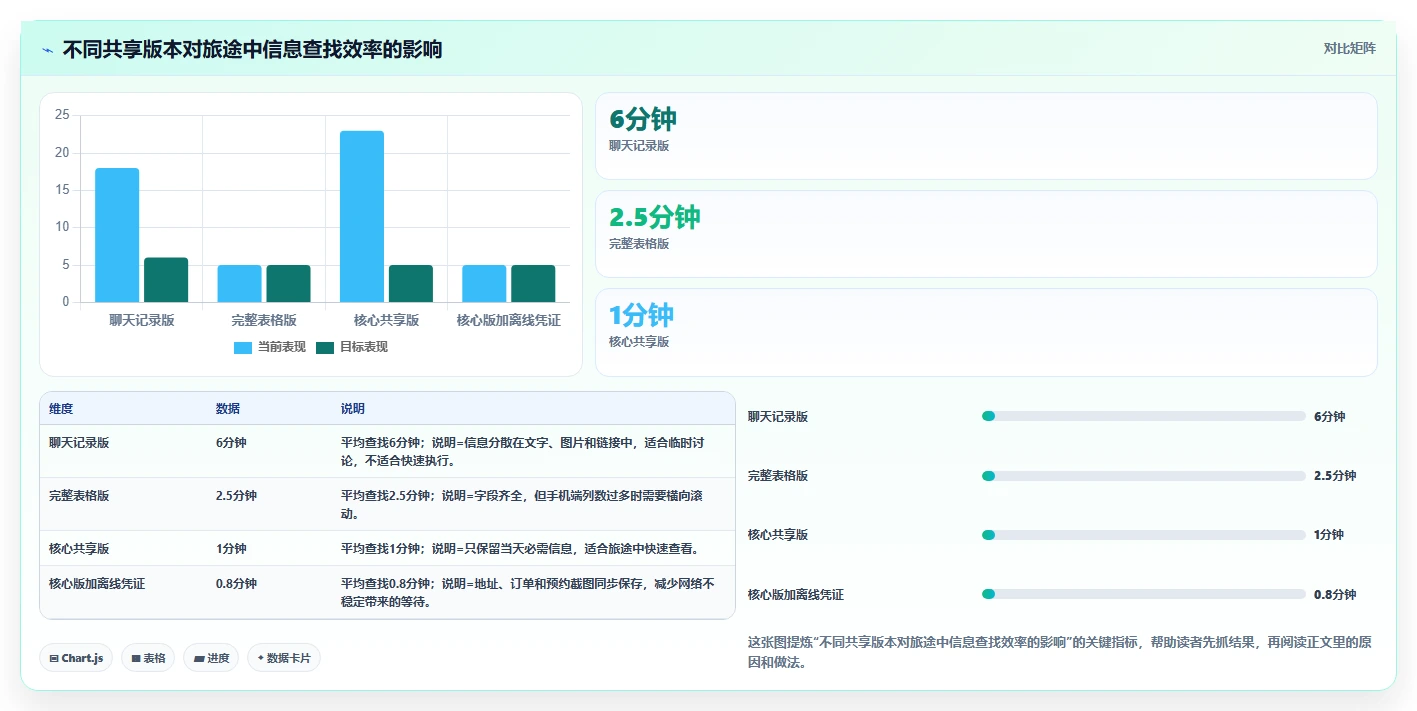1417x711 pixels.
Task: Select the large 1分钟 card value
Action: 642,315
